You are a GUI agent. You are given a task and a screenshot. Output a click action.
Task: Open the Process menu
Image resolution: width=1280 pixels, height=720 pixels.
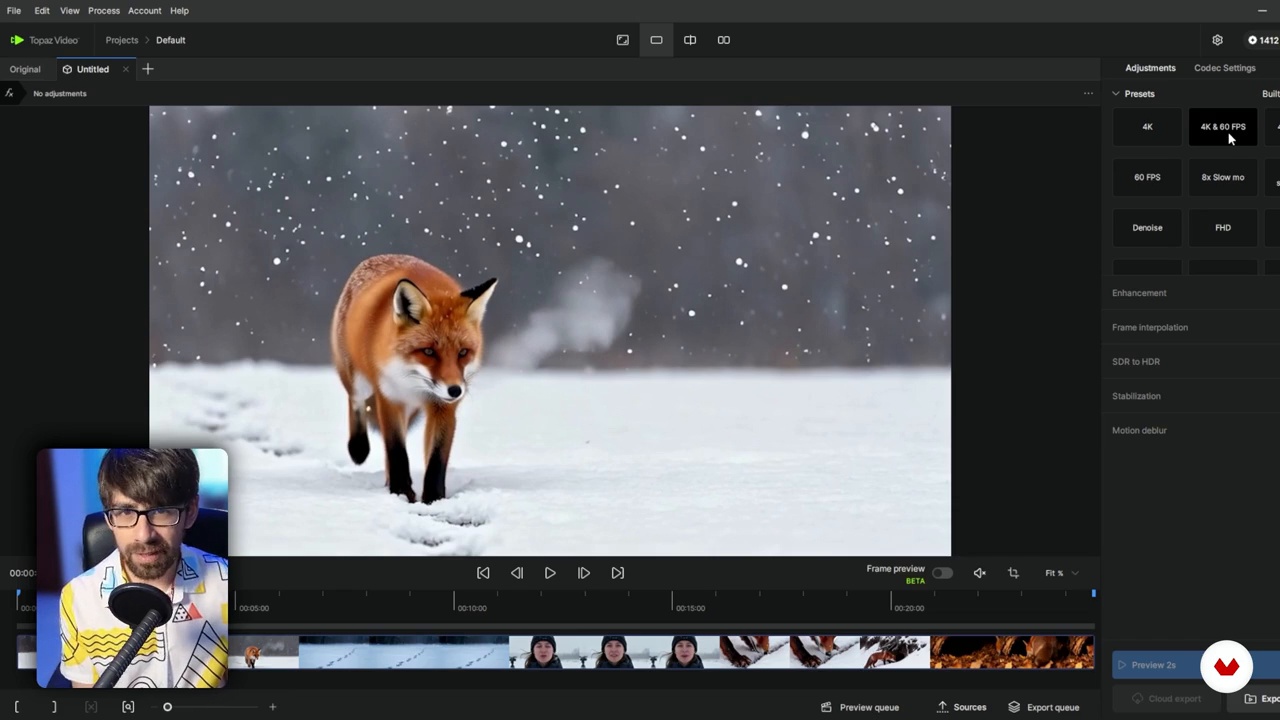(x=103, y=10)
